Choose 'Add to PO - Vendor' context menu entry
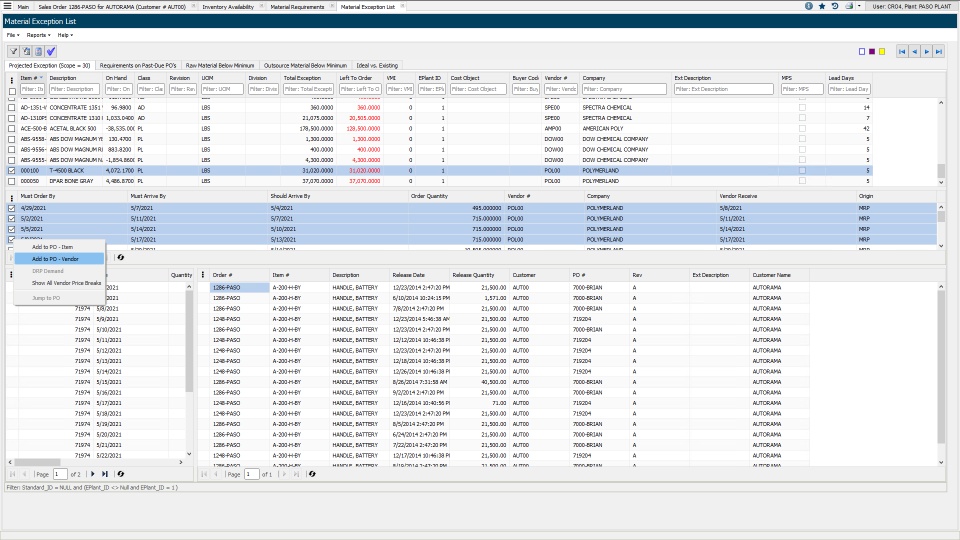This screenshot has width=960, height=540. tap(59, 259)
